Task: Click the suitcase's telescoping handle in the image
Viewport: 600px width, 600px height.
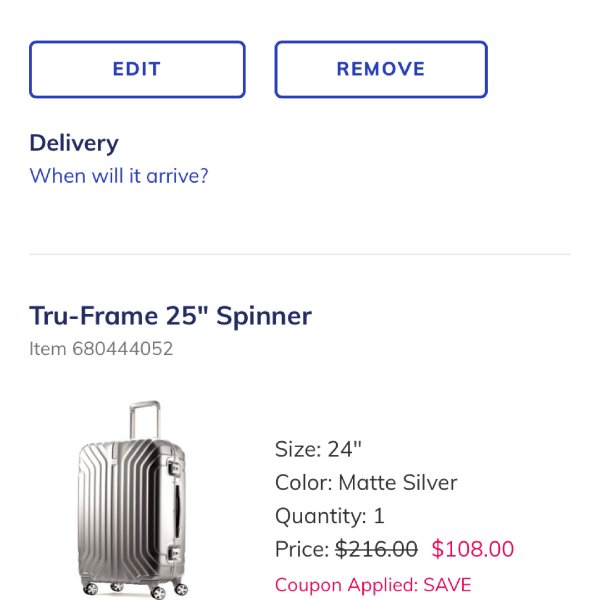Action: tap(144, 418)
